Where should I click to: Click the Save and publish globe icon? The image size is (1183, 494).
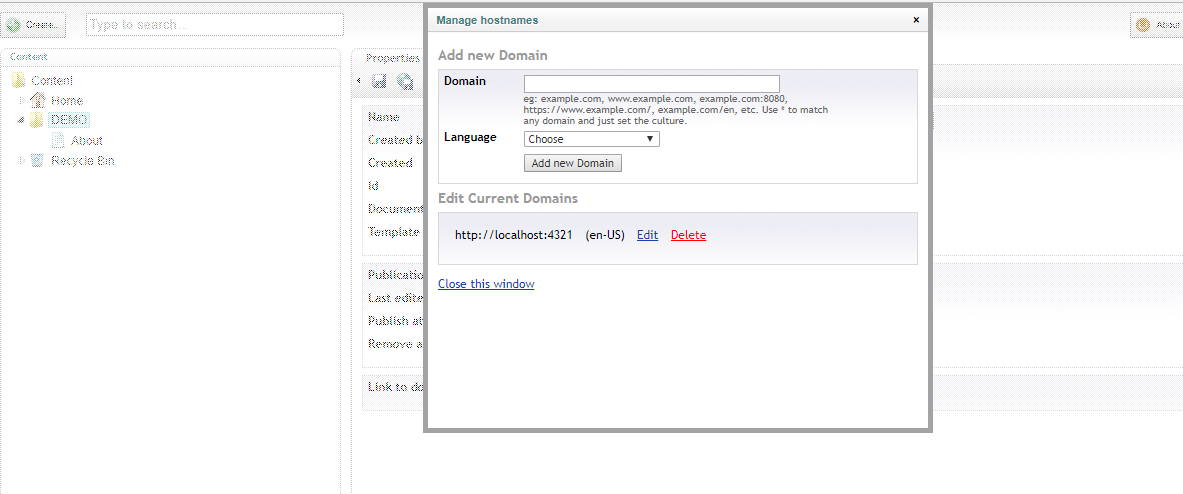[x=405, y=82]
